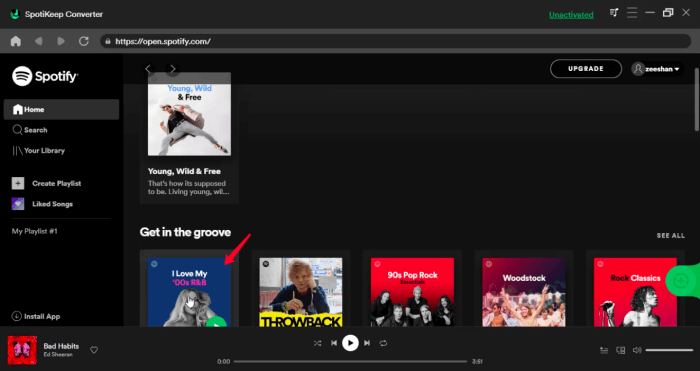Mute with the volume speaker icon

[x=637, y=350]
